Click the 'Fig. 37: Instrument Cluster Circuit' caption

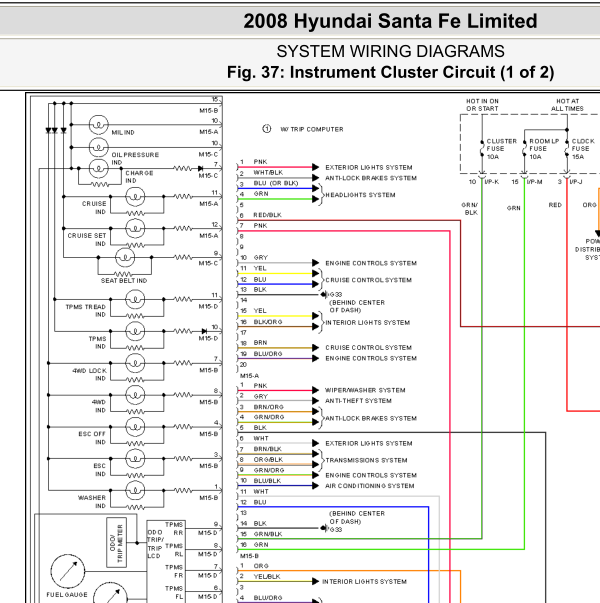(x=390, y=73)
